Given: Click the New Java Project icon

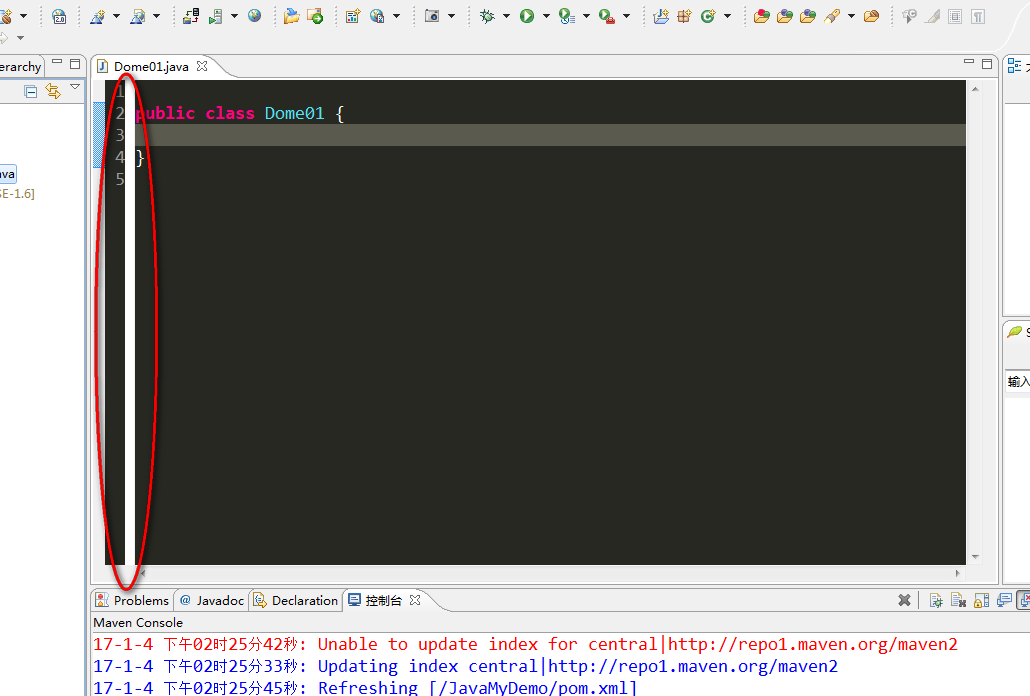Looking at the screenshot, I should click(x=661, y=16).
